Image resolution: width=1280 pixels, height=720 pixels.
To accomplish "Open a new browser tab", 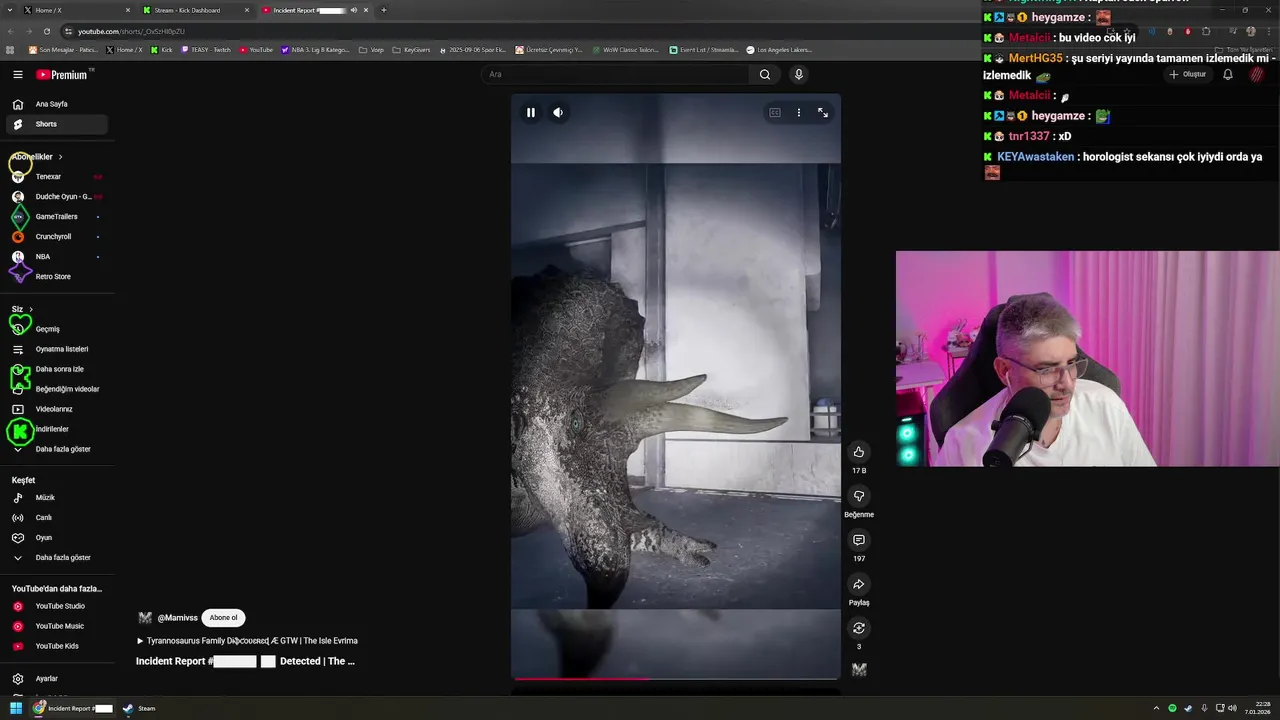I will click(384, 10).
